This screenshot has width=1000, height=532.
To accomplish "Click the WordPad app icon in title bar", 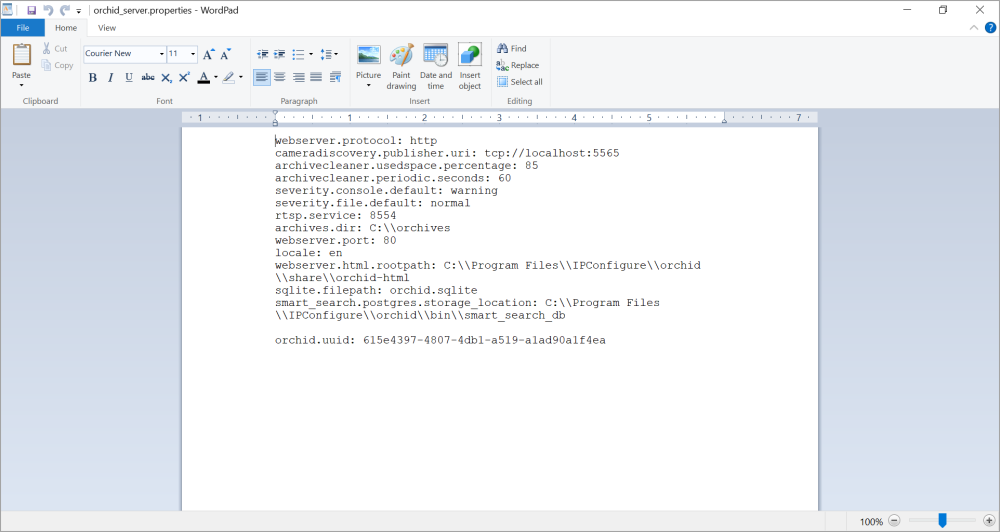I will [x=7, y=10].
